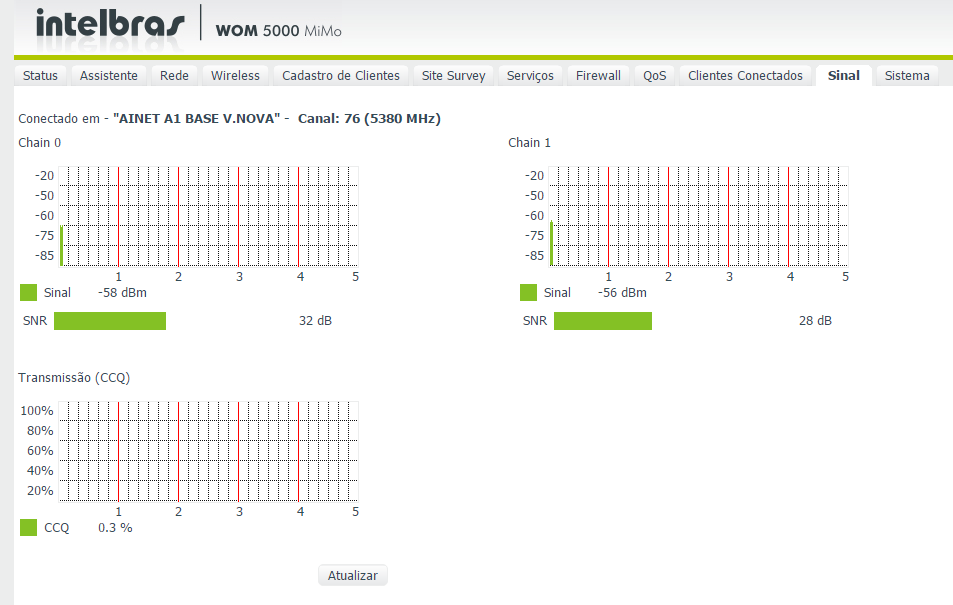Click the Transmissão (CCQ) graph
The width and height of the screenshot is (953, 605).
tap(208, 452)
